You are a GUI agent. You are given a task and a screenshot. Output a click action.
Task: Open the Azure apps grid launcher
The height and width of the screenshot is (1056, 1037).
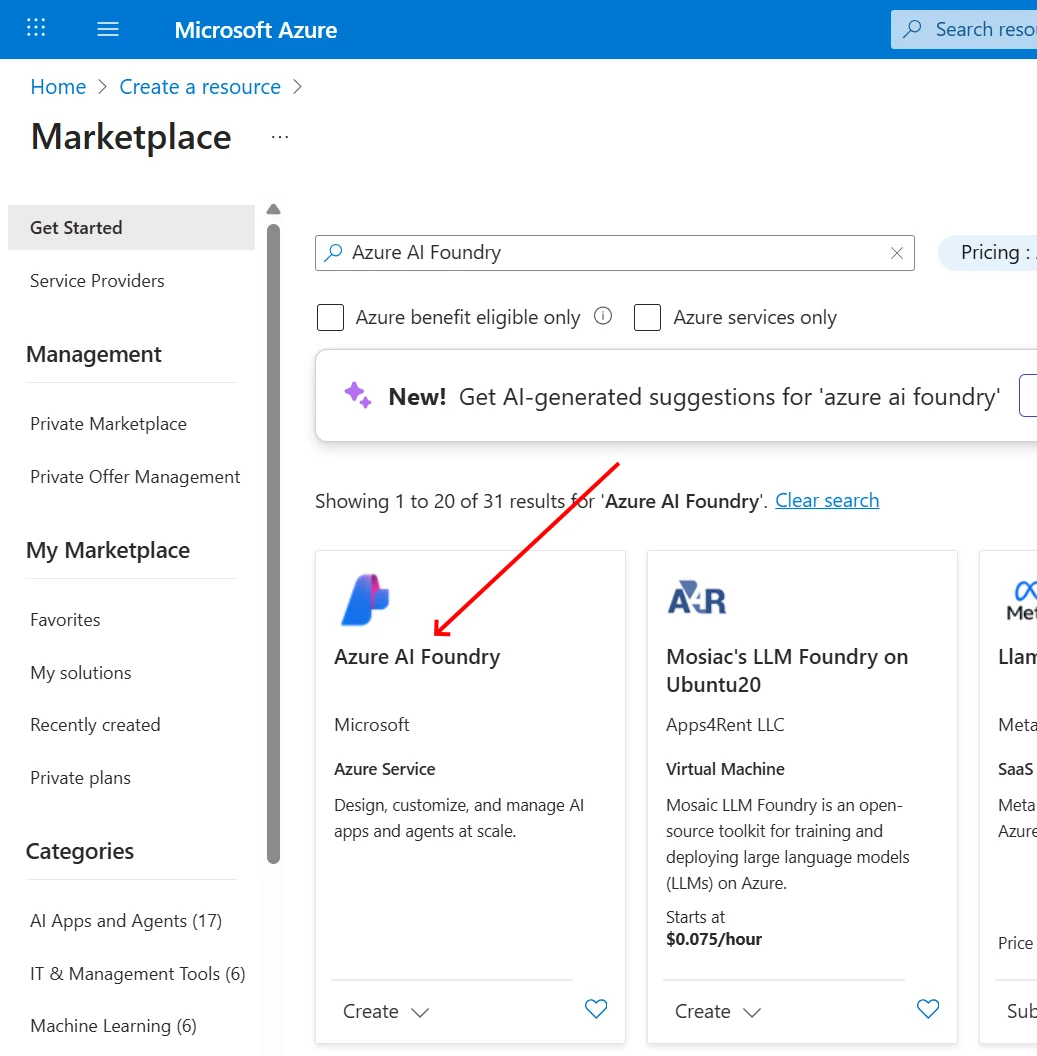pos(36,28)
